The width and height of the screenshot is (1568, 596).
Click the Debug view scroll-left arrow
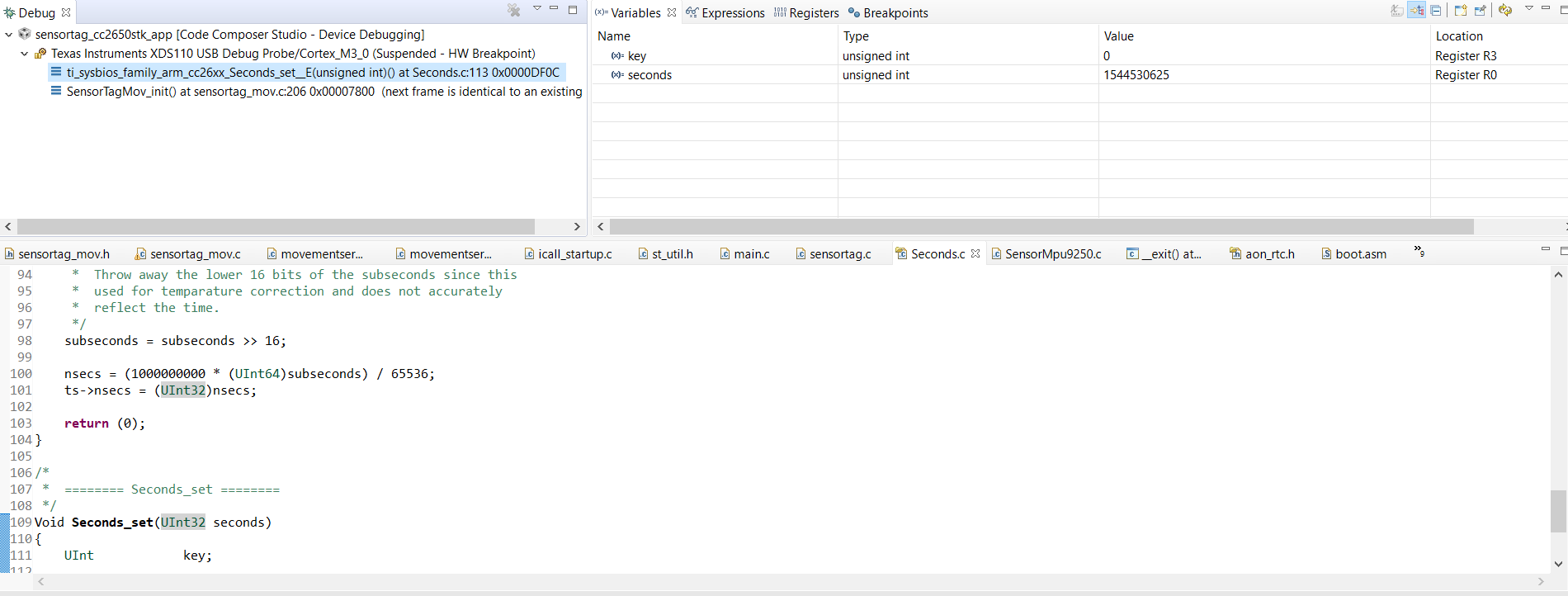coord(8,226)
